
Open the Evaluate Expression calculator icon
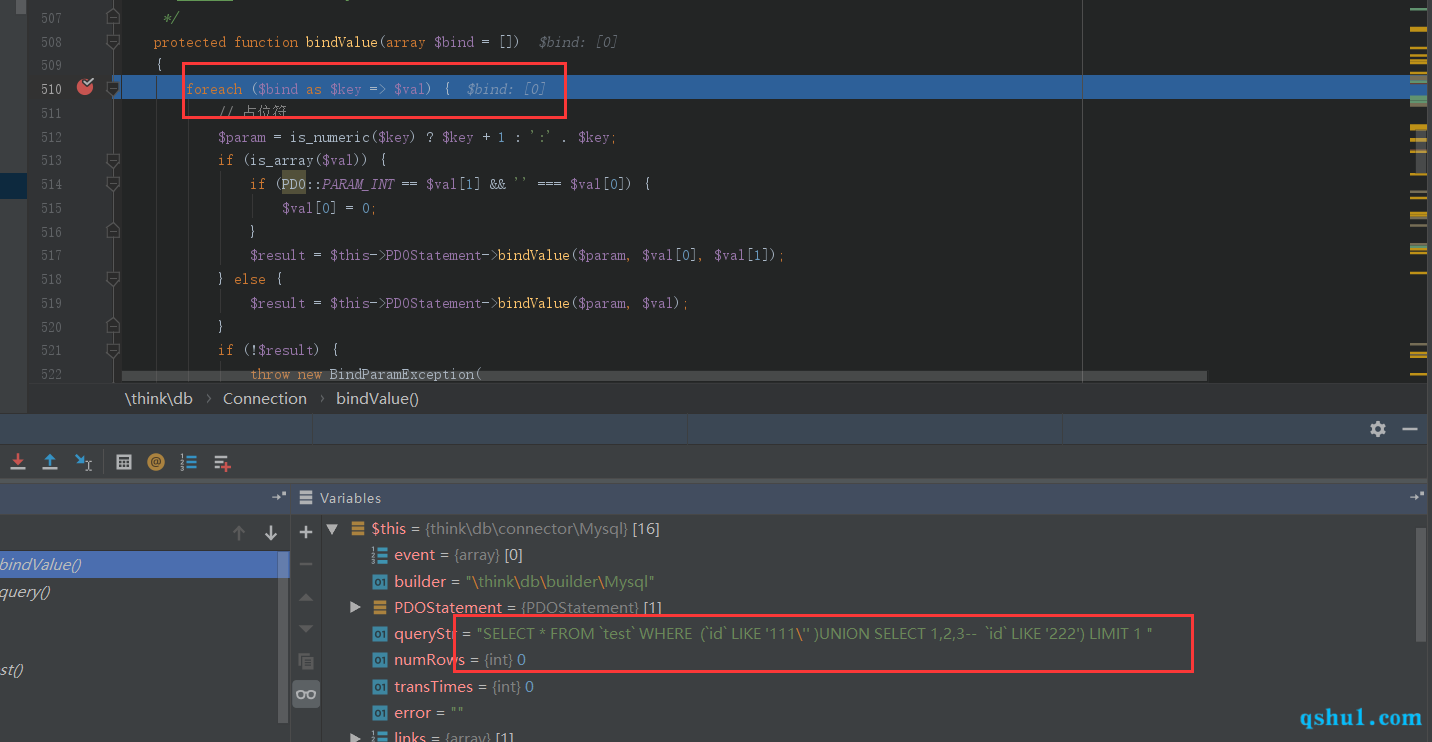[x=124, y=462]
